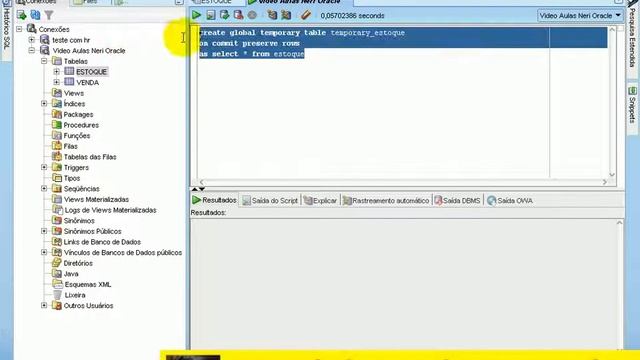Click the grey Cancel toolbar icon
The image size is (640, 360).
click(x=252, y=15)
